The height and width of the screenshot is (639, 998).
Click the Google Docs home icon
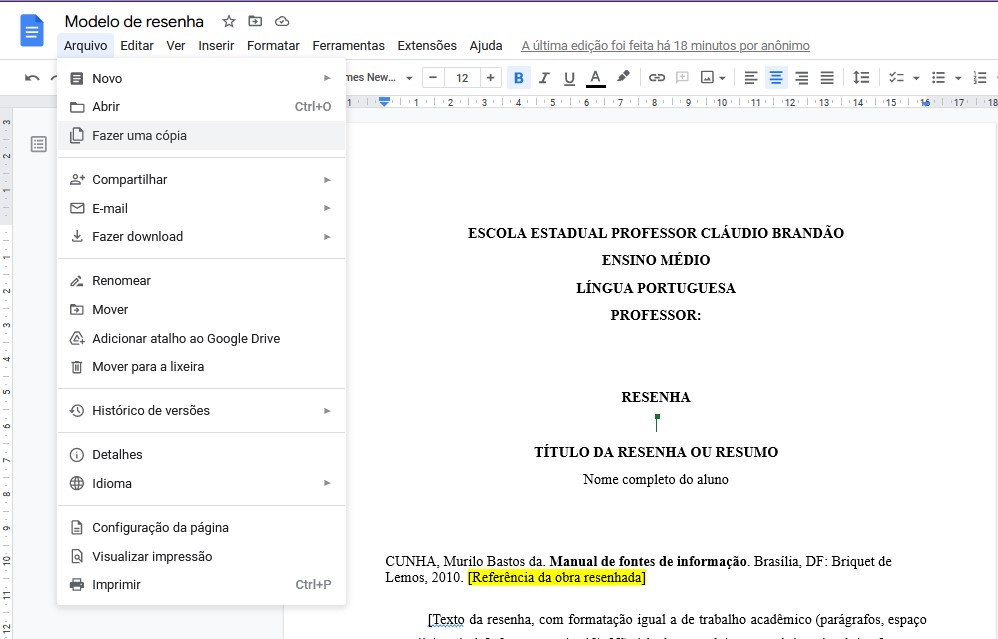tap(32, 31)
